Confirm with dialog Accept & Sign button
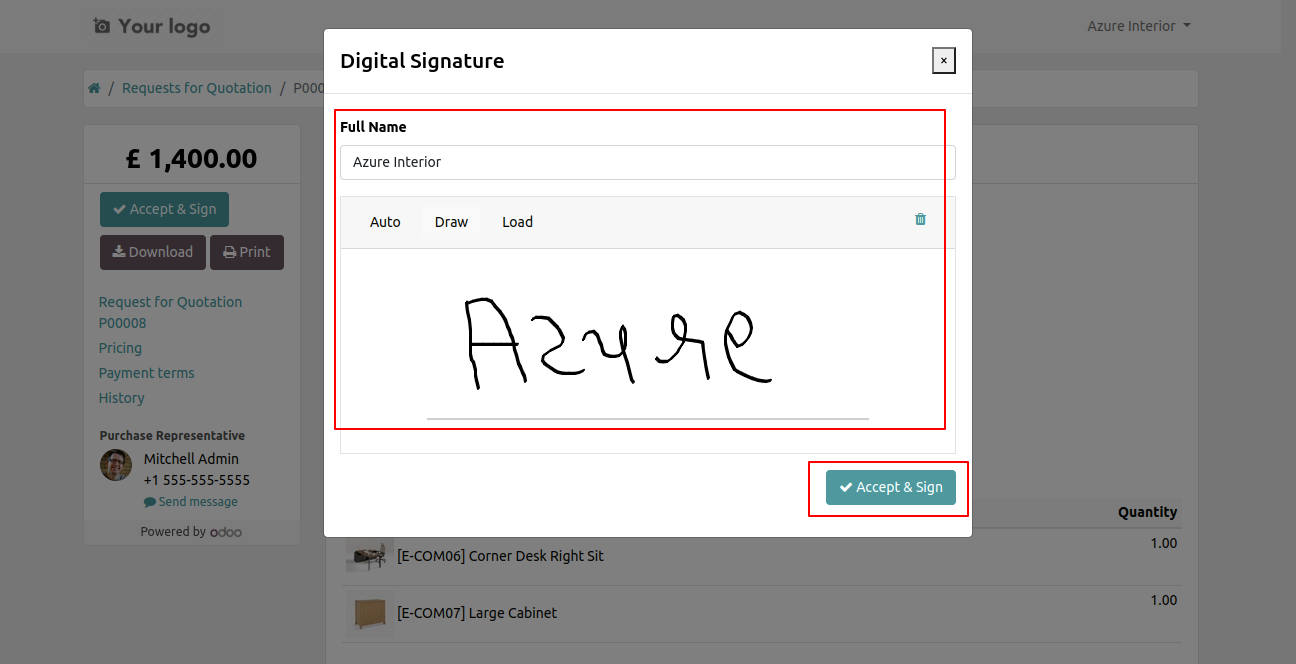 point(891,487)
